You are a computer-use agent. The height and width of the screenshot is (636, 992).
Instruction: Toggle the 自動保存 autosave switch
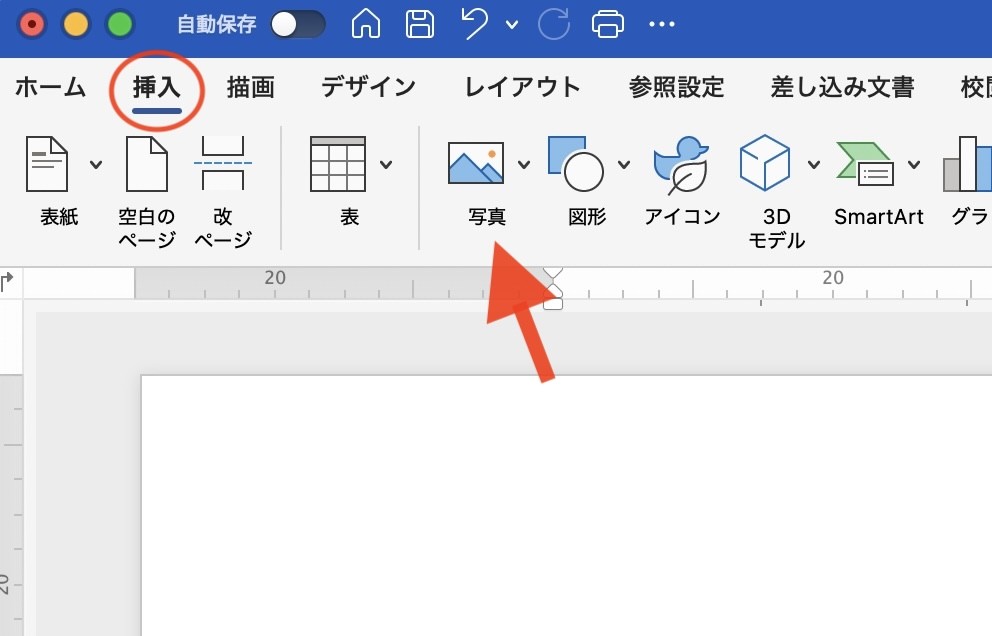298,24
